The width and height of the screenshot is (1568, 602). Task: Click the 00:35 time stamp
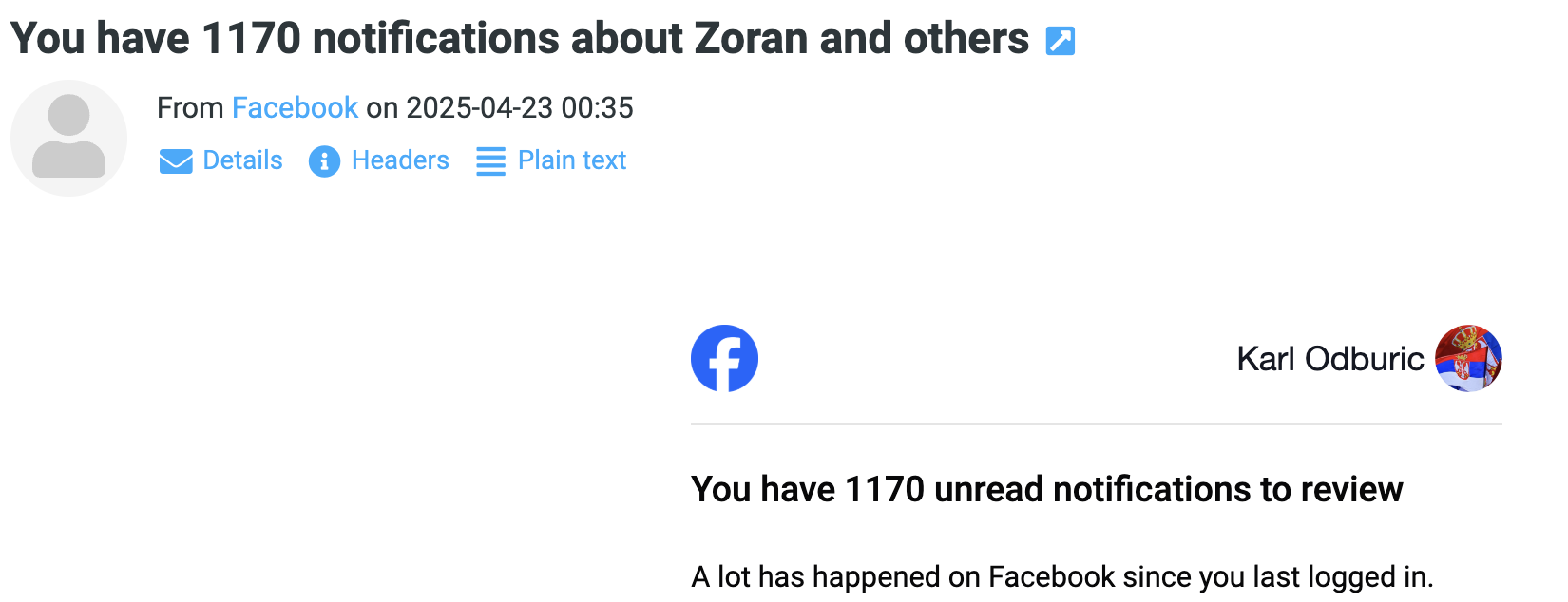(x=597, y=107)
